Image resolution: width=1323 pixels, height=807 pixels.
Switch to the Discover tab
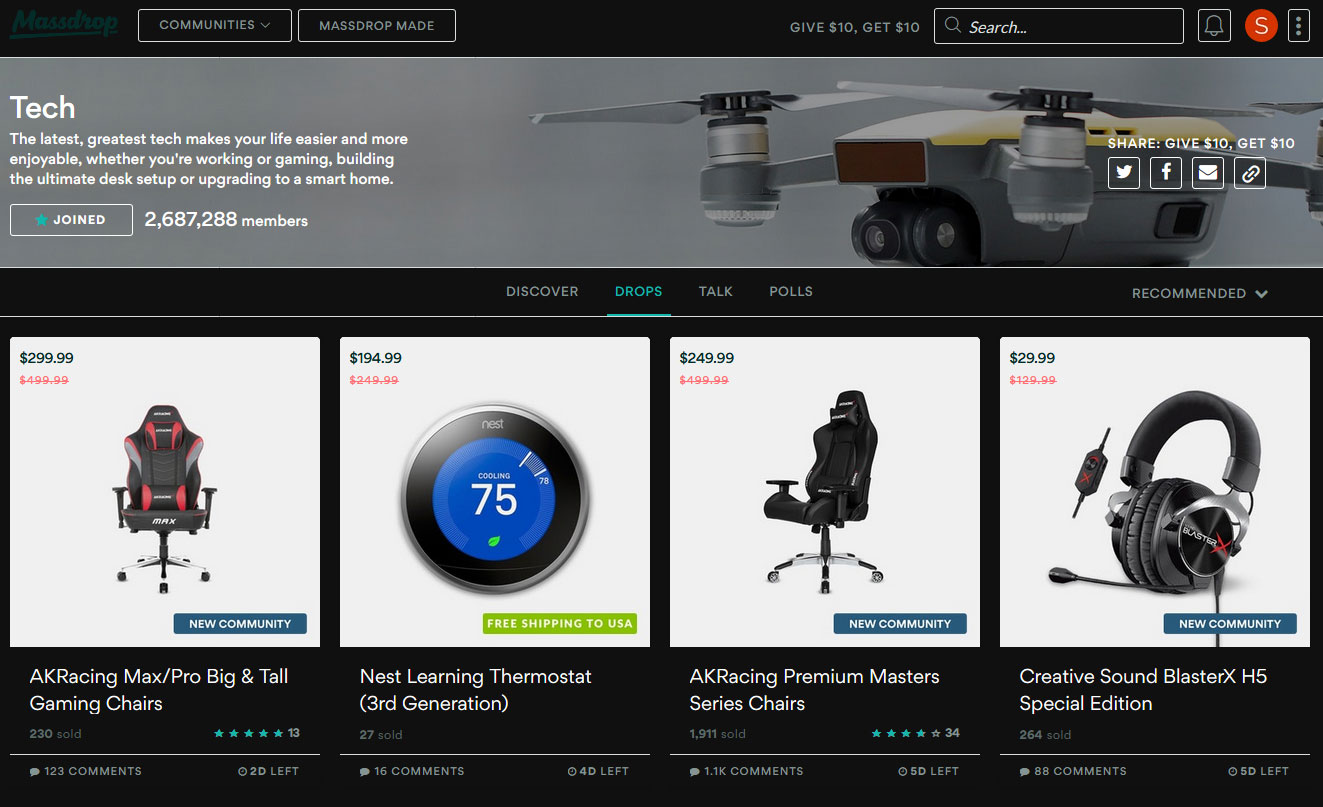pyautogui.click(x=542, y=291)
